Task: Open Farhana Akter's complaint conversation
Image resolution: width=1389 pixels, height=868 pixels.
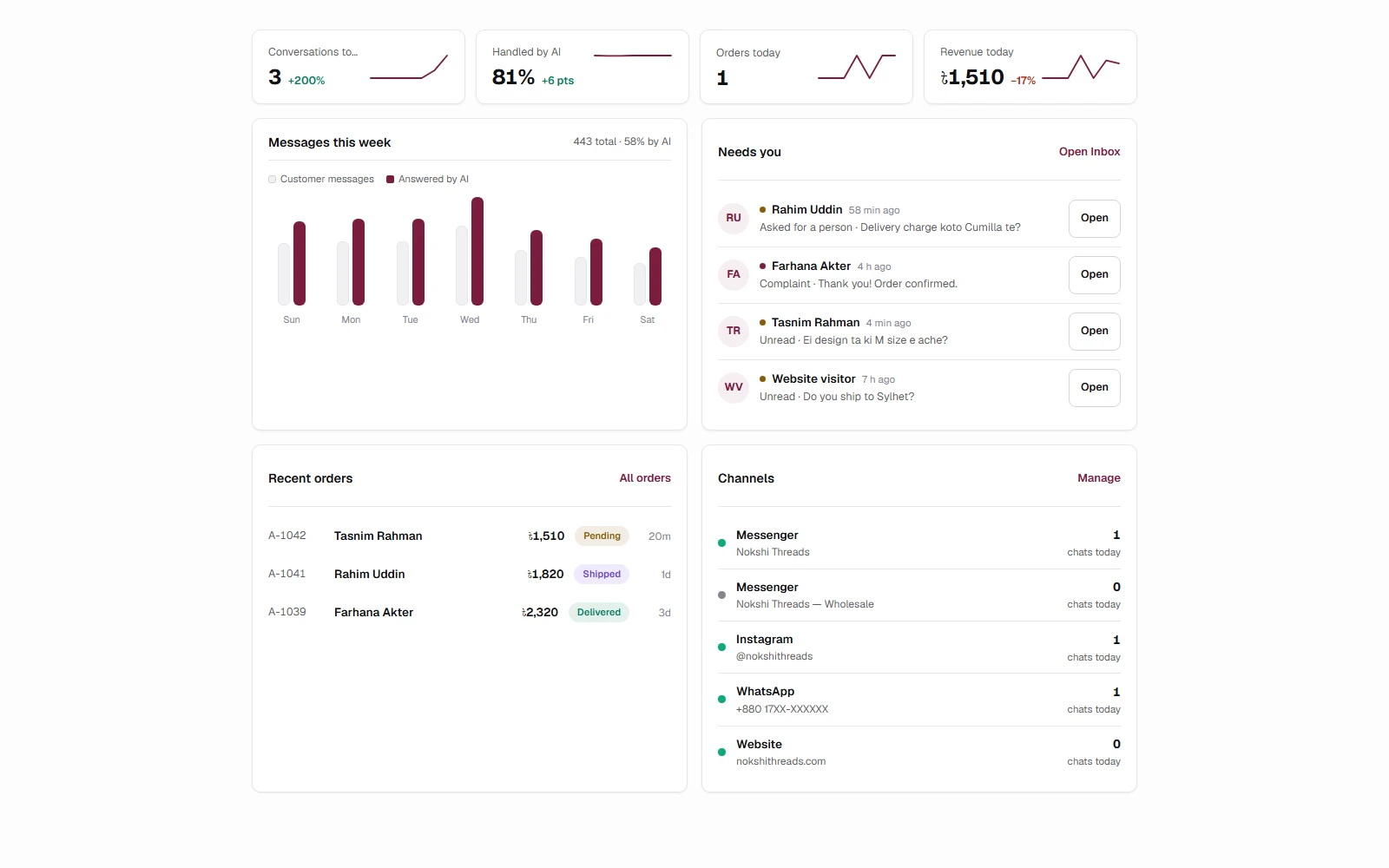Action: pyautogui.click(x=1094, y=274)
